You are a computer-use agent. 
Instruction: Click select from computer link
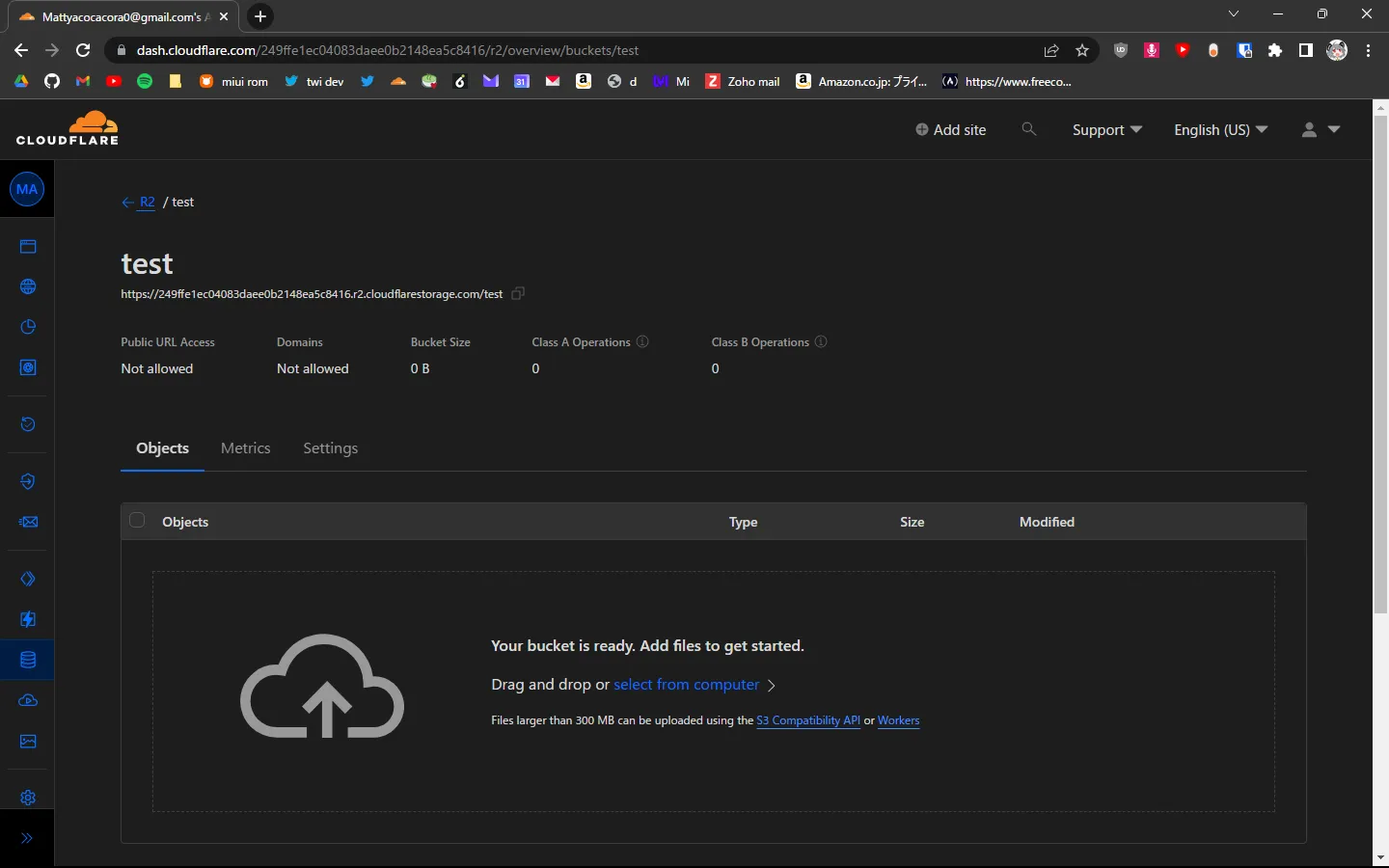point(687,685)
